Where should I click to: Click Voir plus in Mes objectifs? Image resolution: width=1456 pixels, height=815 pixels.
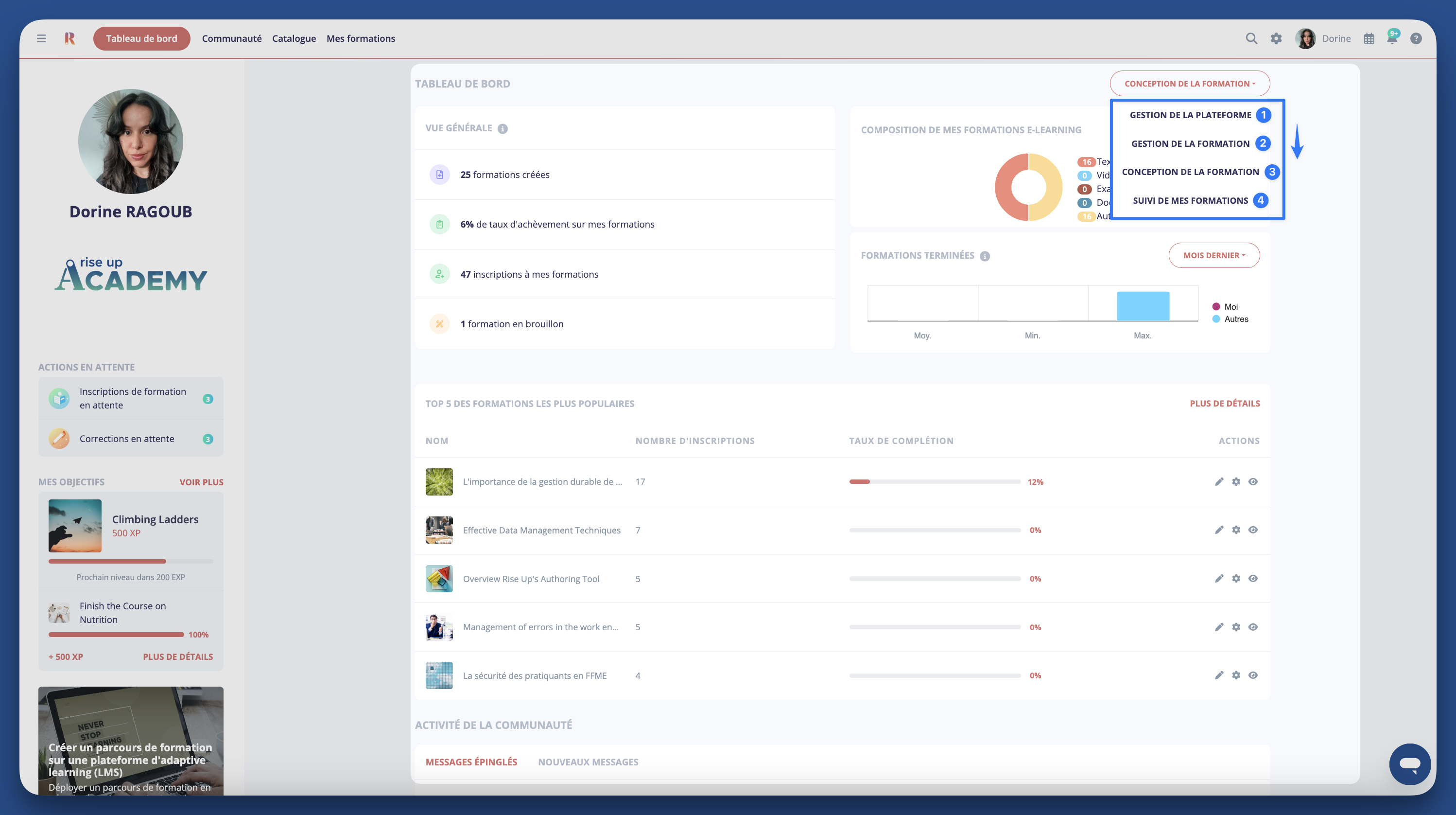point(201,481)
